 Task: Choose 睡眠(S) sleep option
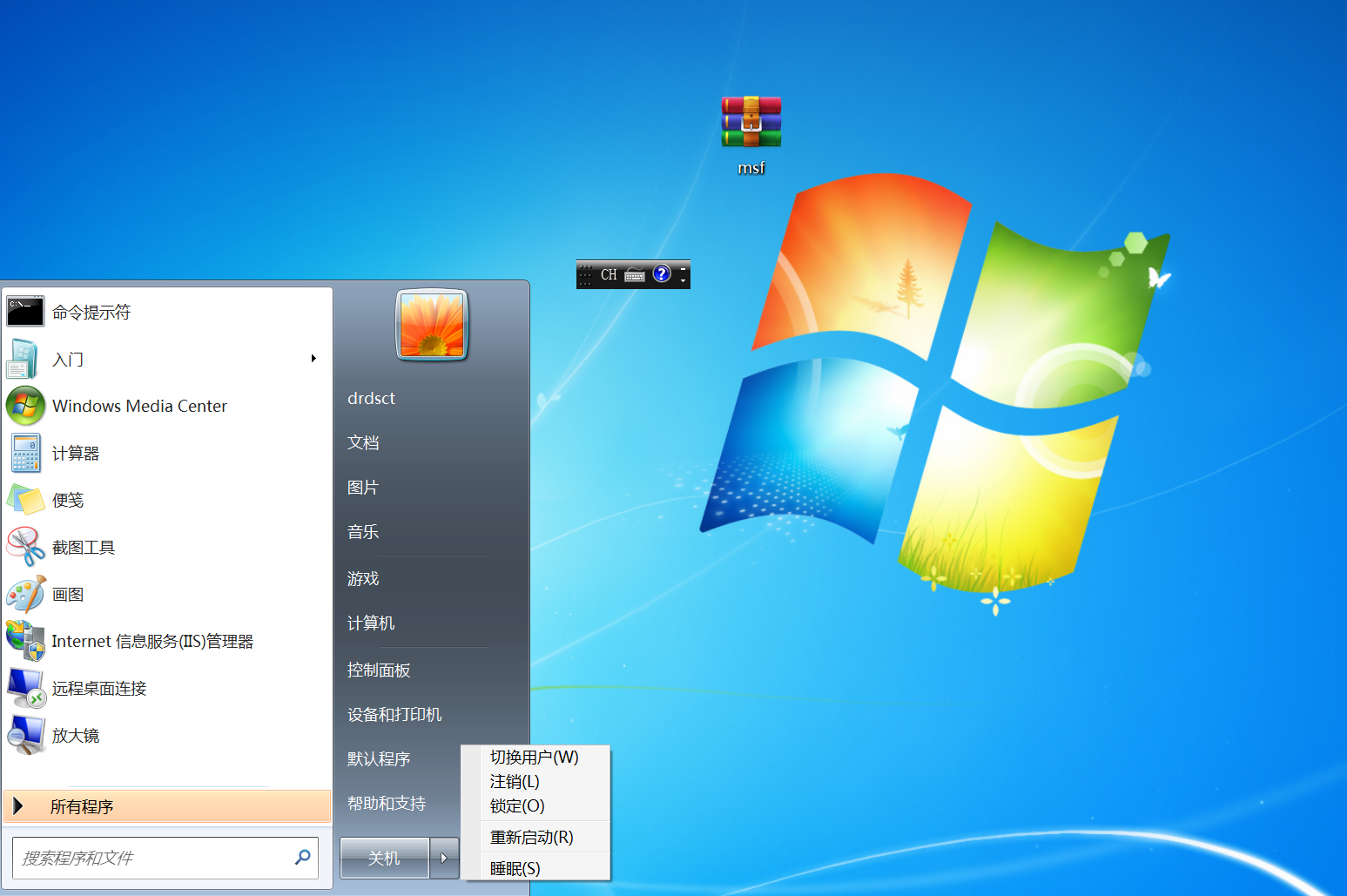pyautogui.click(x=515, y=869)
